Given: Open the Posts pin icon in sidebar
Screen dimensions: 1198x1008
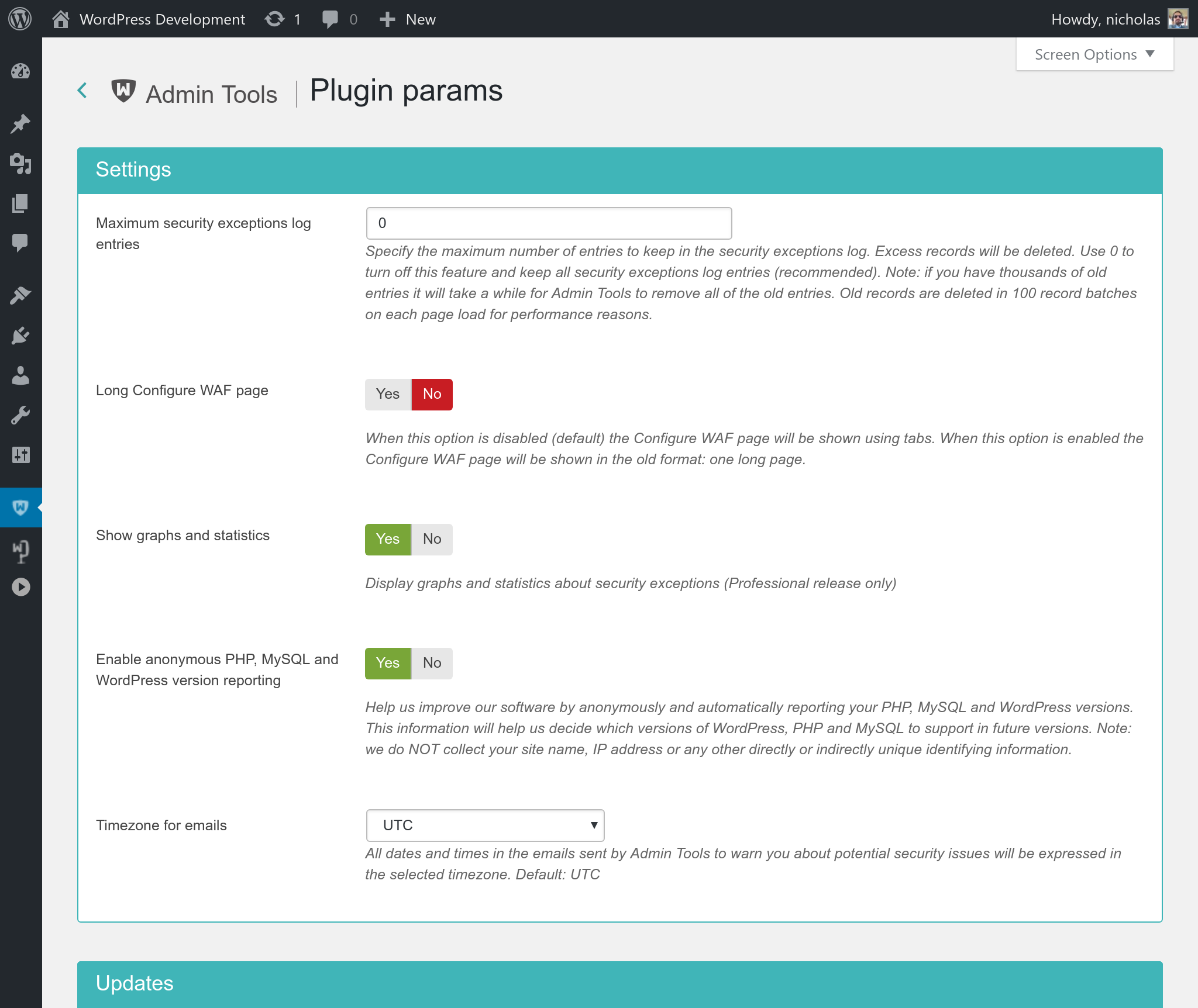Looking at the screenshot, I should coord(20,123).
